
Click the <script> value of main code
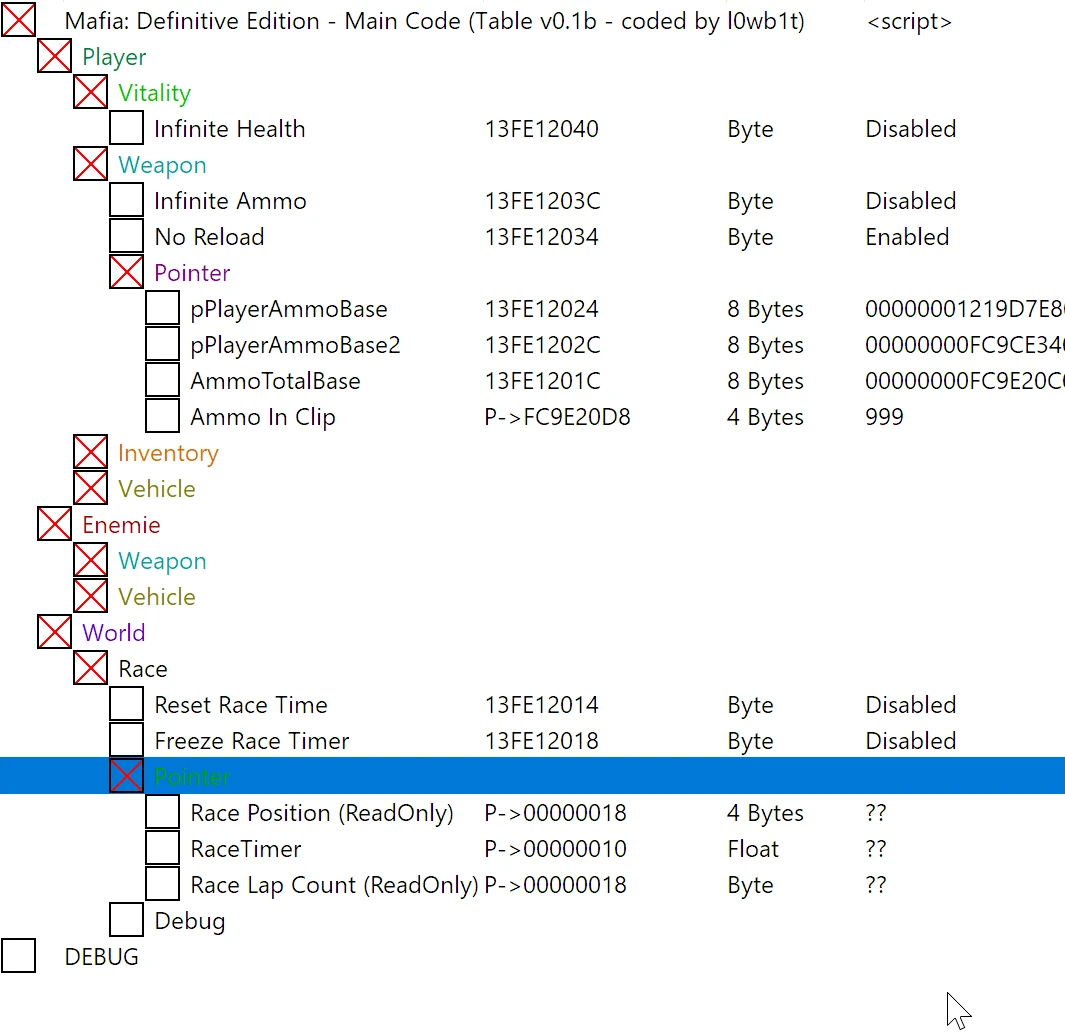click(x=909, y=22)
